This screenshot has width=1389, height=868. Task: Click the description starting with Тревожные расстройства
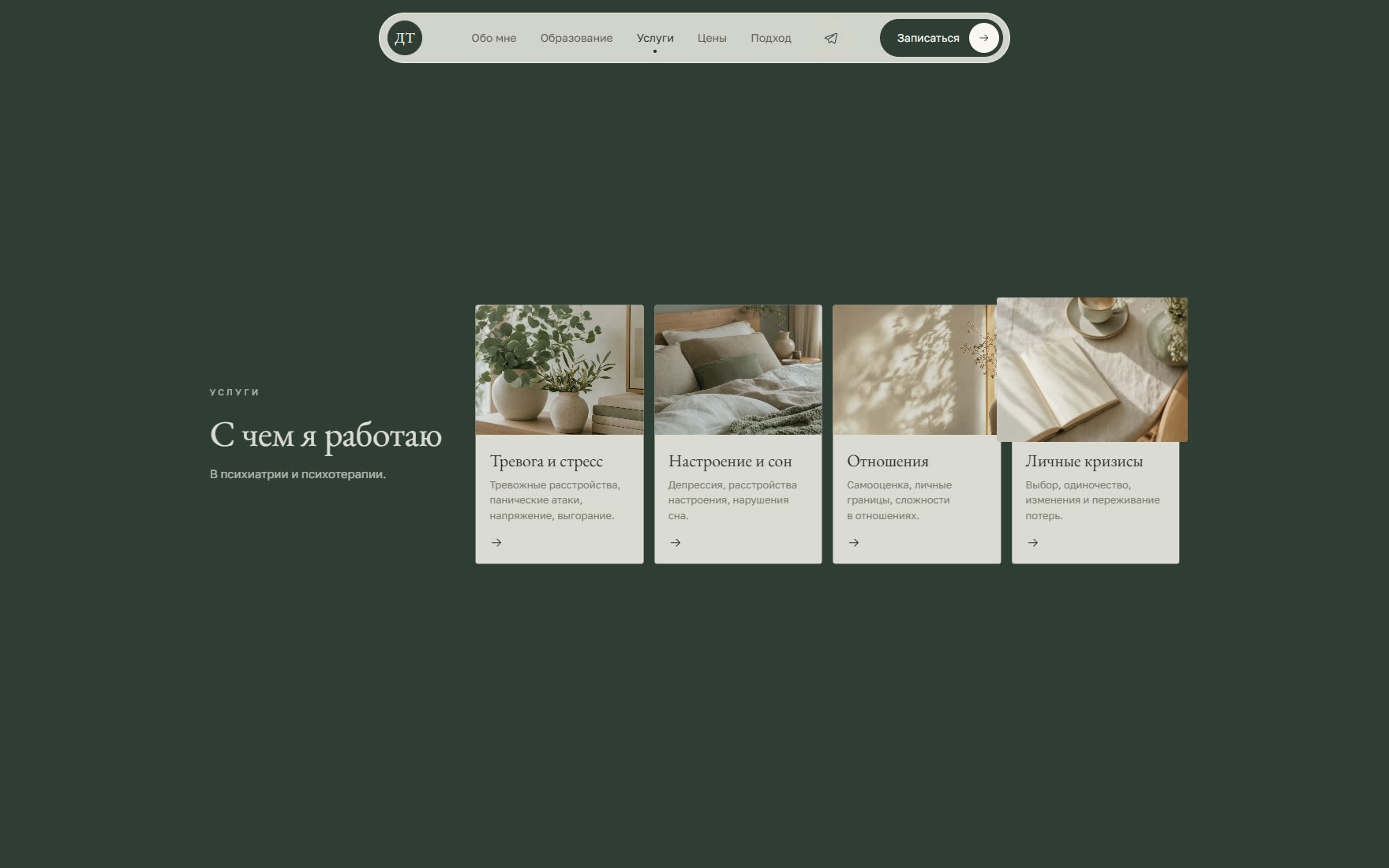pos(555,500)
